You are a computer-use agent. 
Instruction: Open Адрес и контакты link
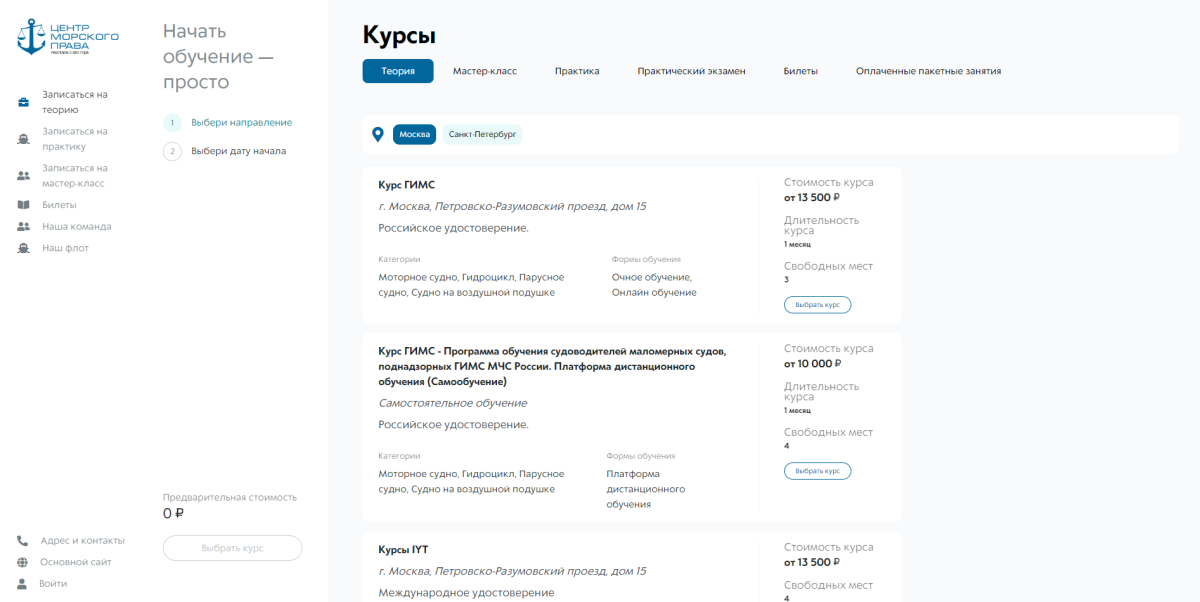(x=82, y=541)
